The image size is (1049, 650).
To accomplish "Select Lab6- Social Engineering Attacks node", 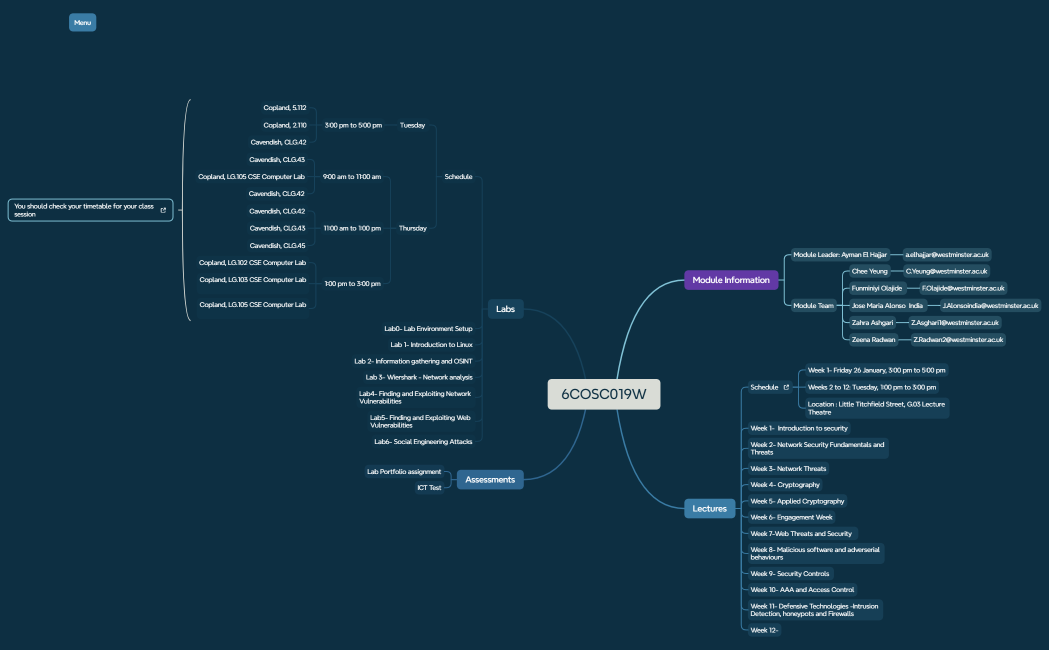I will click(x=423, y=441).
